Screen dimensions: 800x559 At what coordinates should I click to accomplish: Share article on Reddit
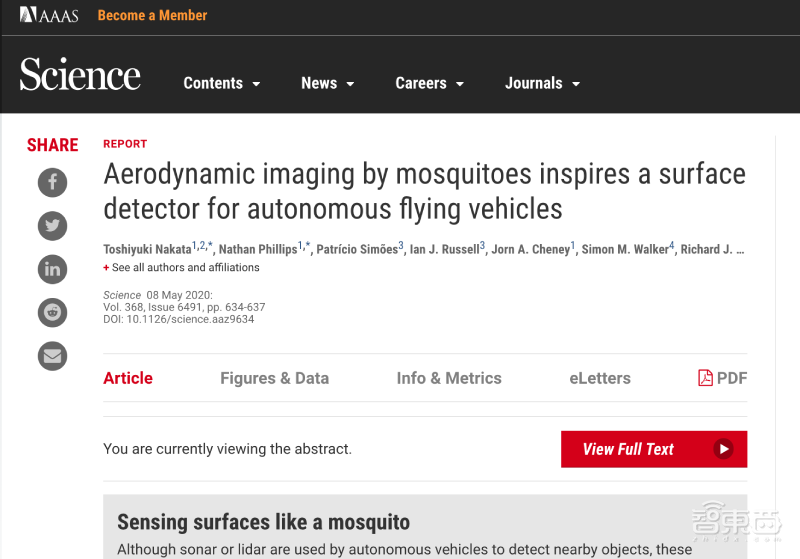click(x=52, y=312)
